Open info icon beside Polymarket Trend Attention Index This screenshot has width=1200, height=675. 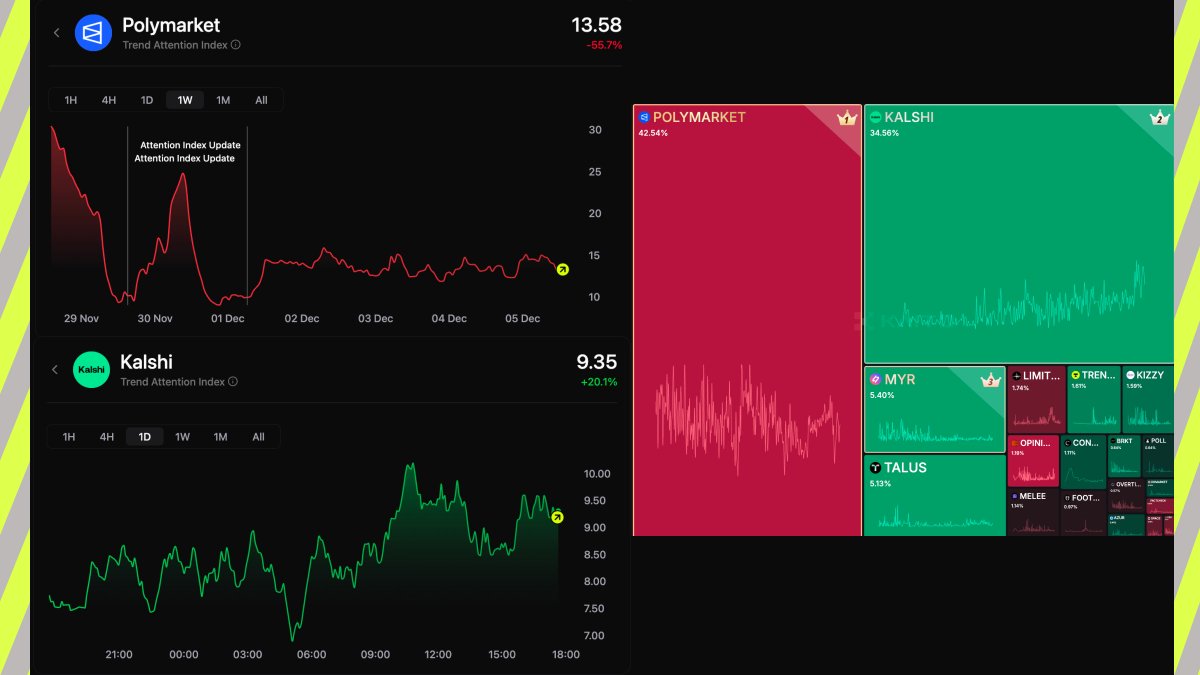coord(236,45)
